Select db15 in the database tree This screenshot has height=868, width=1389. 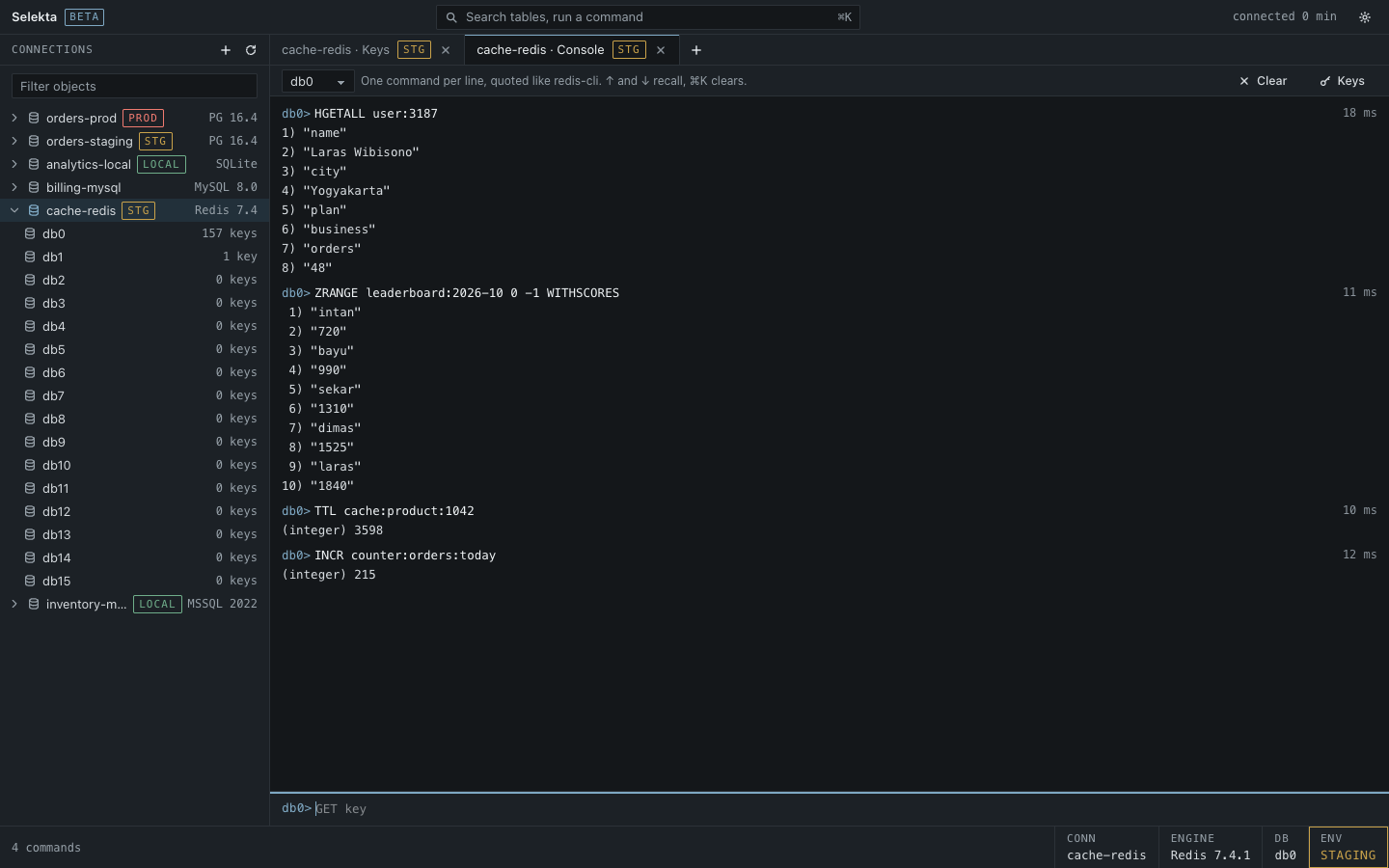pos(134,581)
